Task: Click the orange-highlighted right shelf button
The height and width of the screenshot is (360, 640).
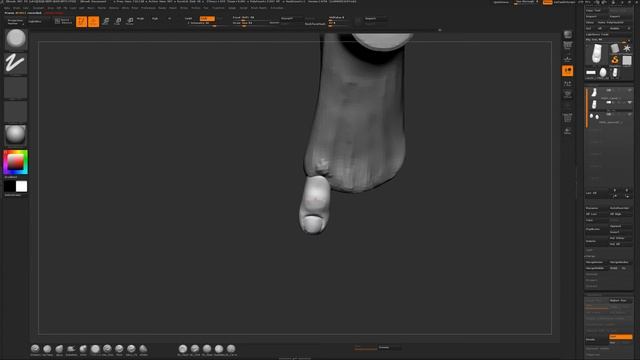Action: (567, 71)
